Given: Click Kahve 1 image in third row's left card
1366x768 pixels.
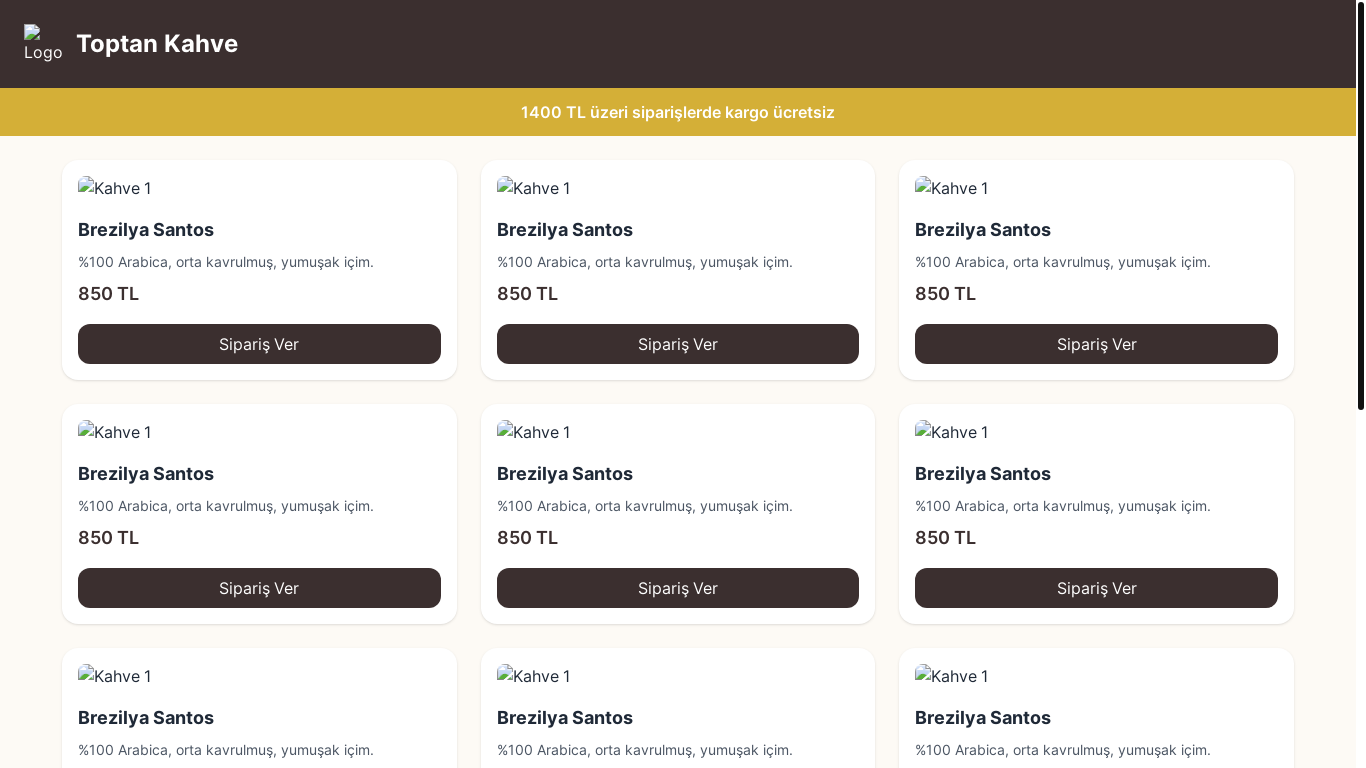Looking at the screenshot, I should point(115,676).
